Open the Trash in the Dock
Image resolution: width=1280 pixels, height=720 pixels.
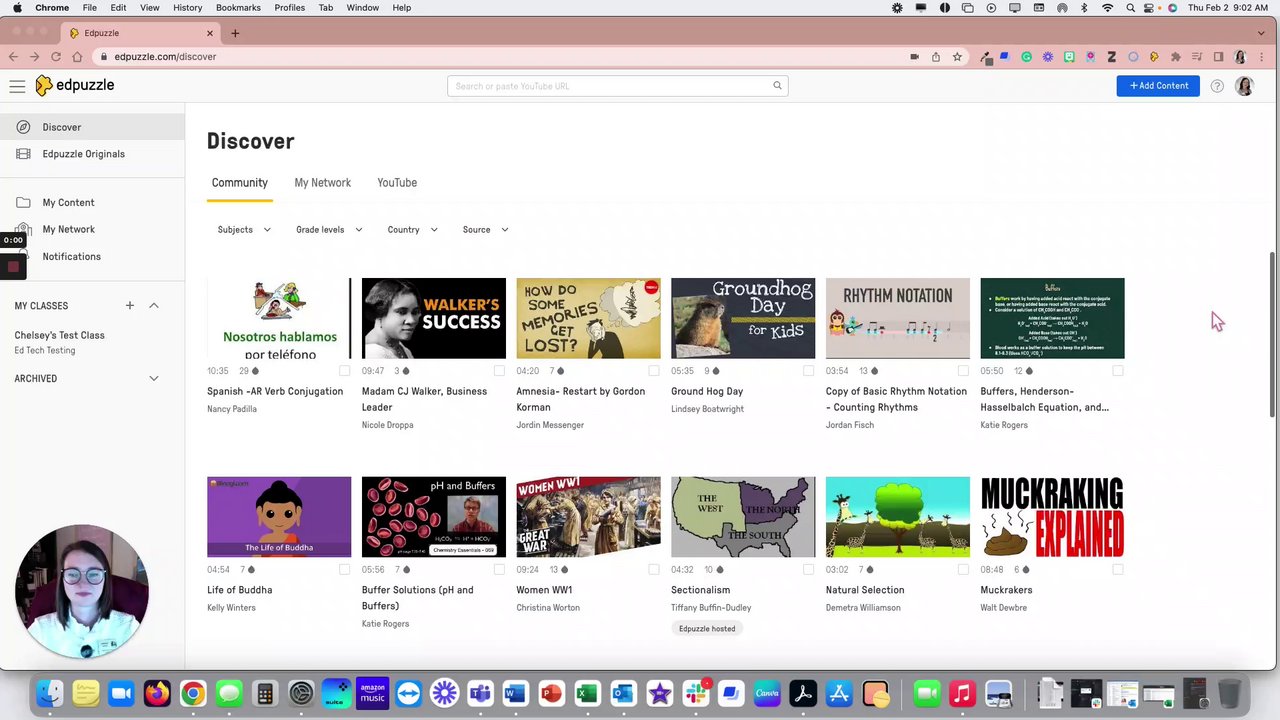coord(1230,693)
